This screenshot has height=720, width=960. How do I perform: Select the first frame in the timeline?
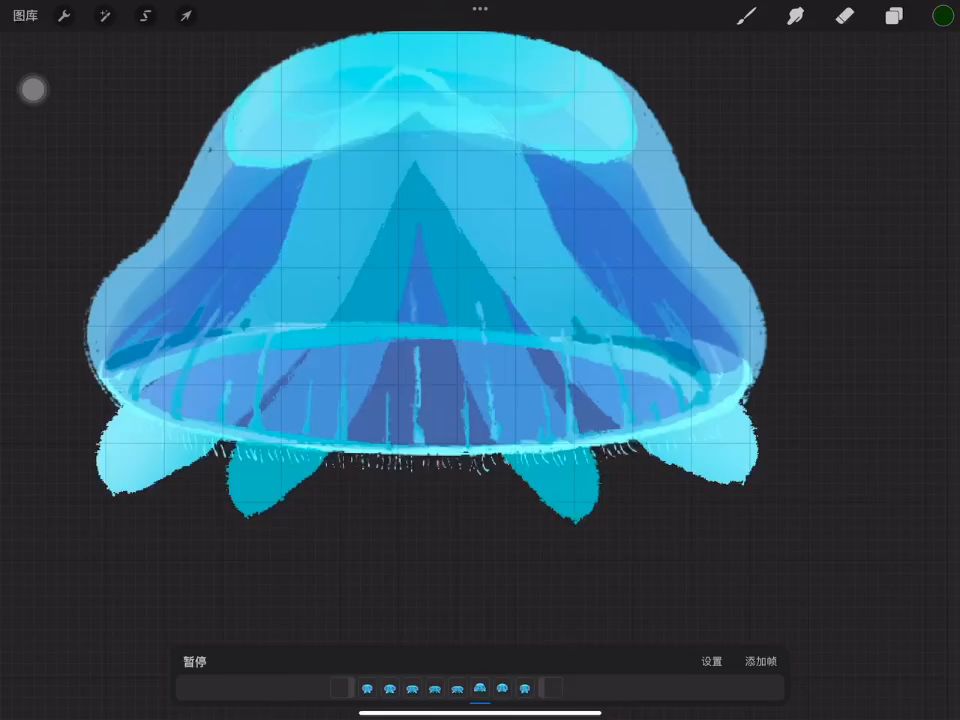coord(367,688)
